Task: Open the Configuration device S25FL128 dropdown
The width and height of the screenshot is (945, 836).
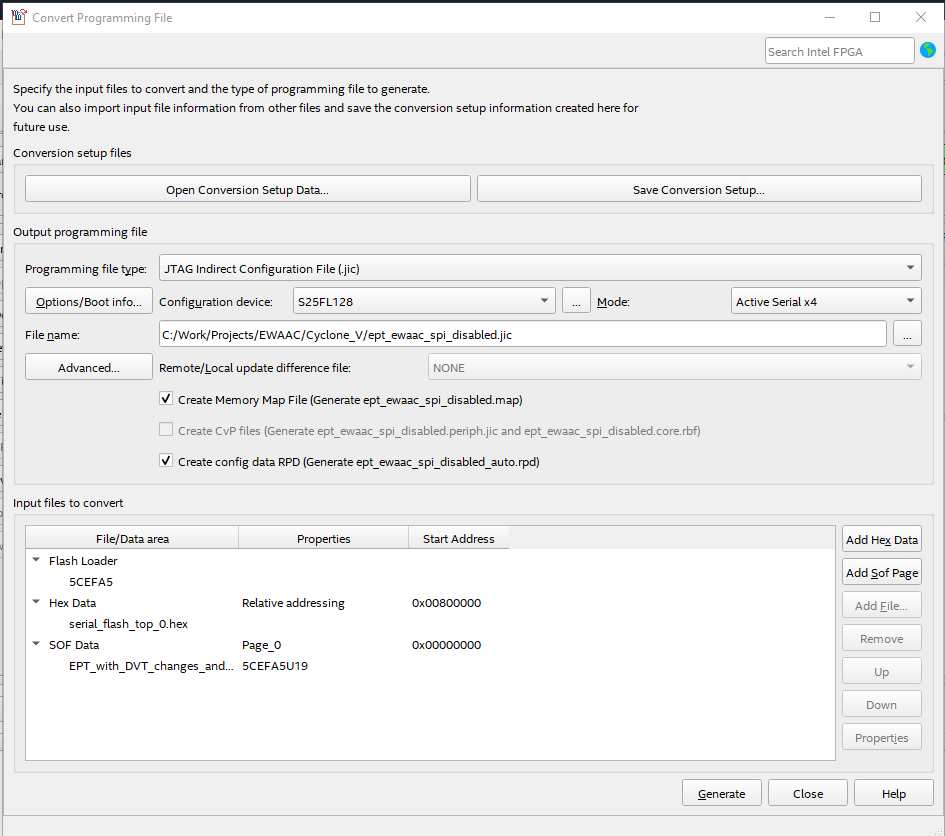Action: pyautogui.click(x=424, y=301)
